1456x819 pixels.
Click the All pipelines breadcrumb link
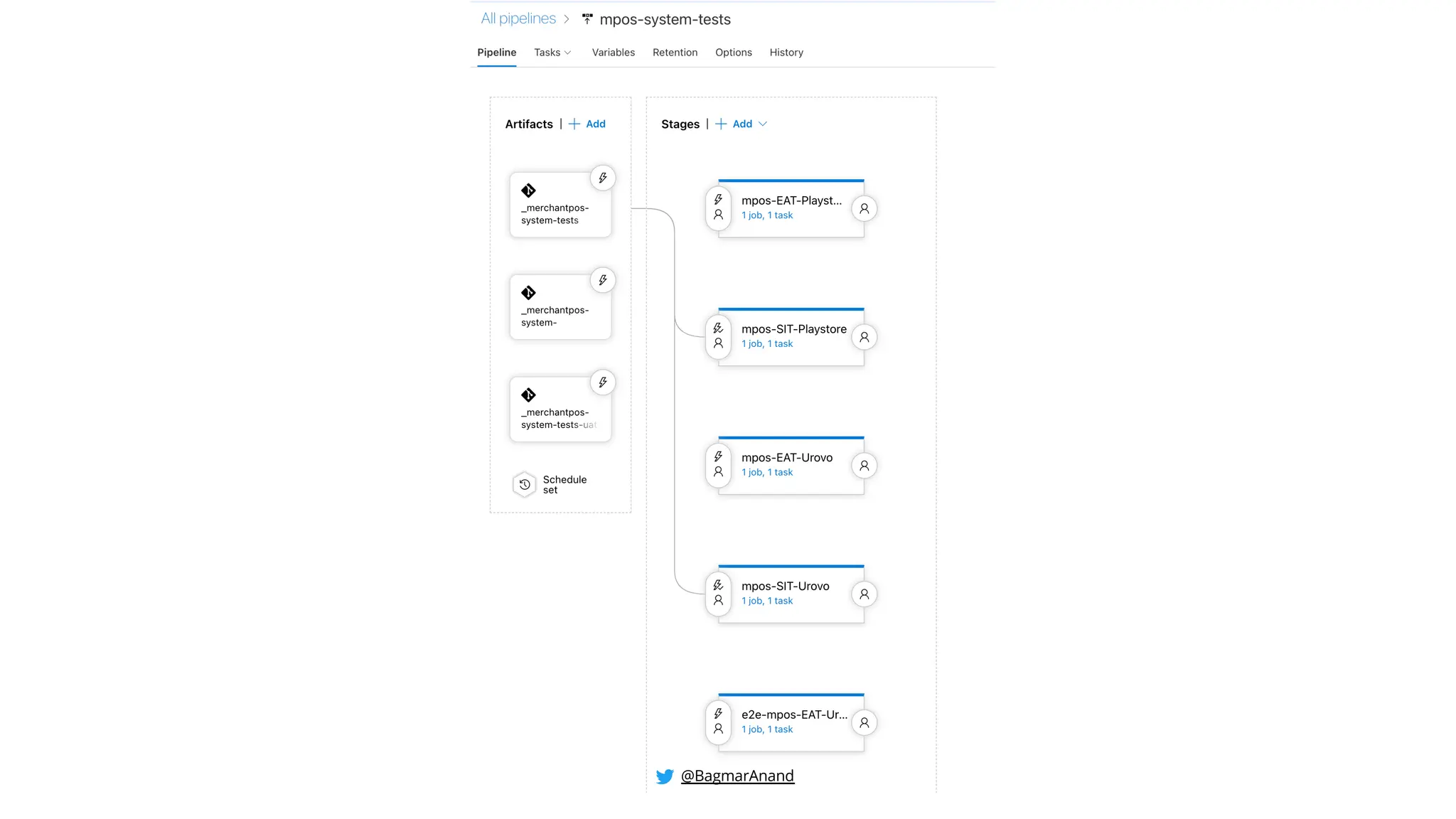518,19
